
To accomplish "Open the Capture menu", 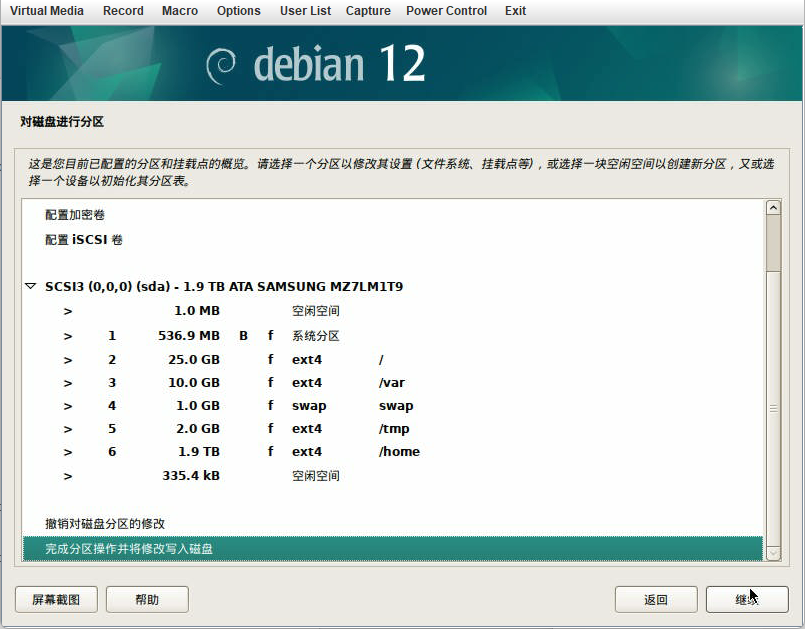I will point(368,11).
